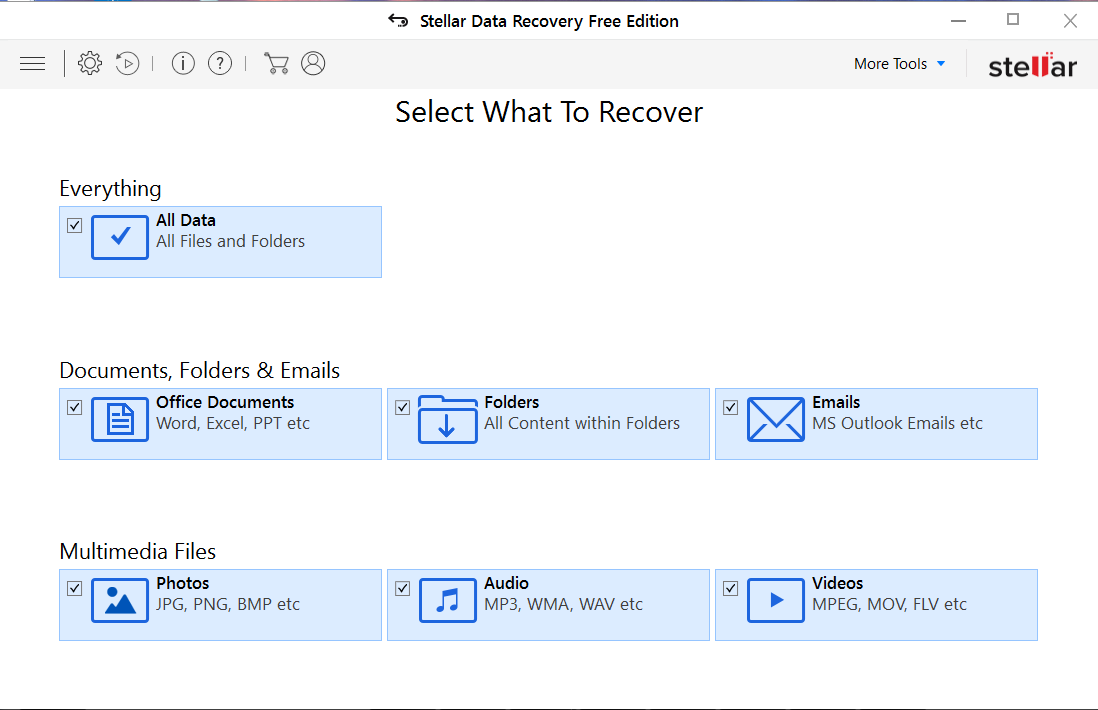Click the 'All Files and Folders' text
This screenshot has width=1098, height=710.
[x=230, y=242]
